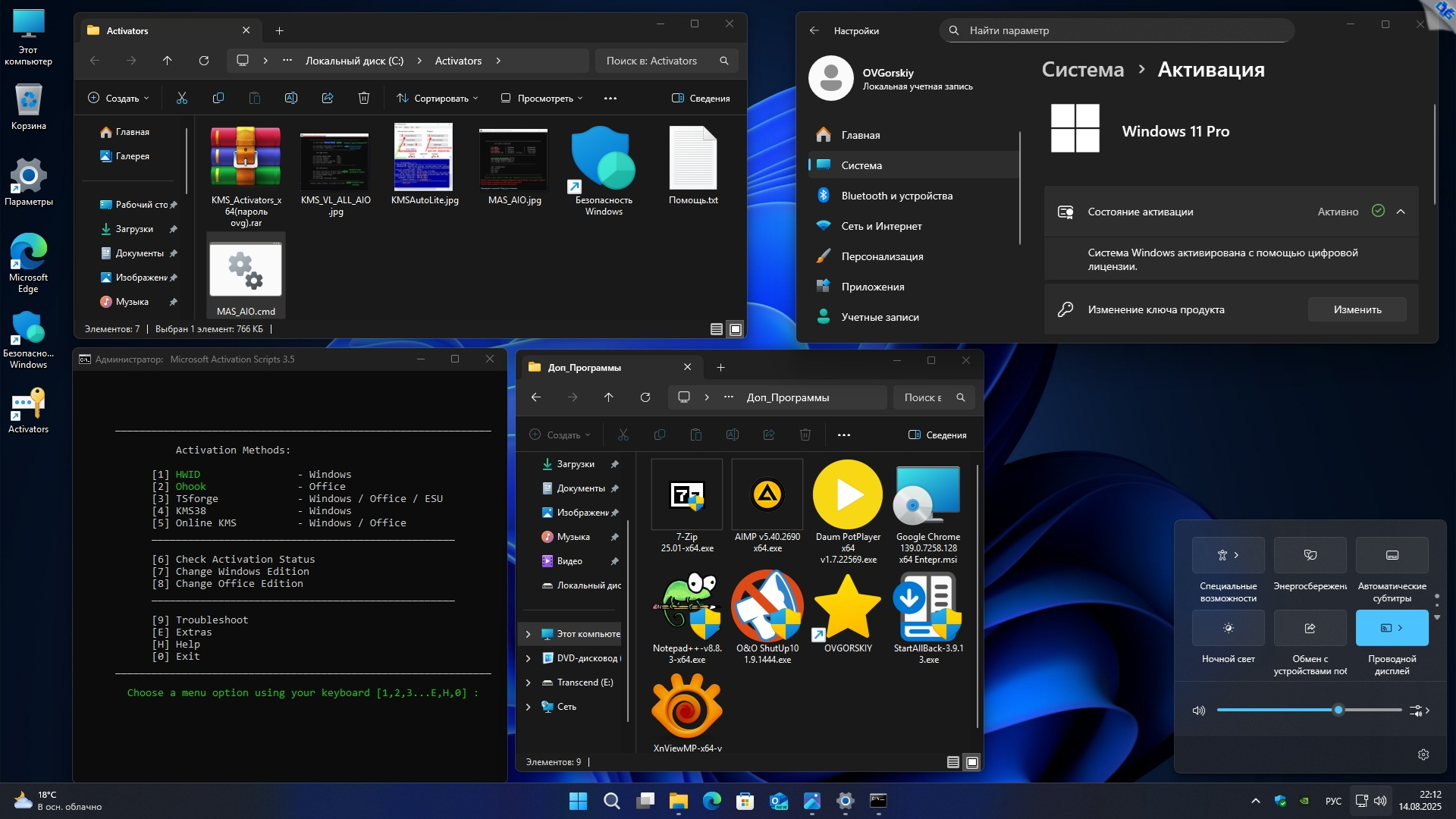Add new tab in Доп_Программы window
Screen dimensions: 1456x819
click(x=721, y=367)
